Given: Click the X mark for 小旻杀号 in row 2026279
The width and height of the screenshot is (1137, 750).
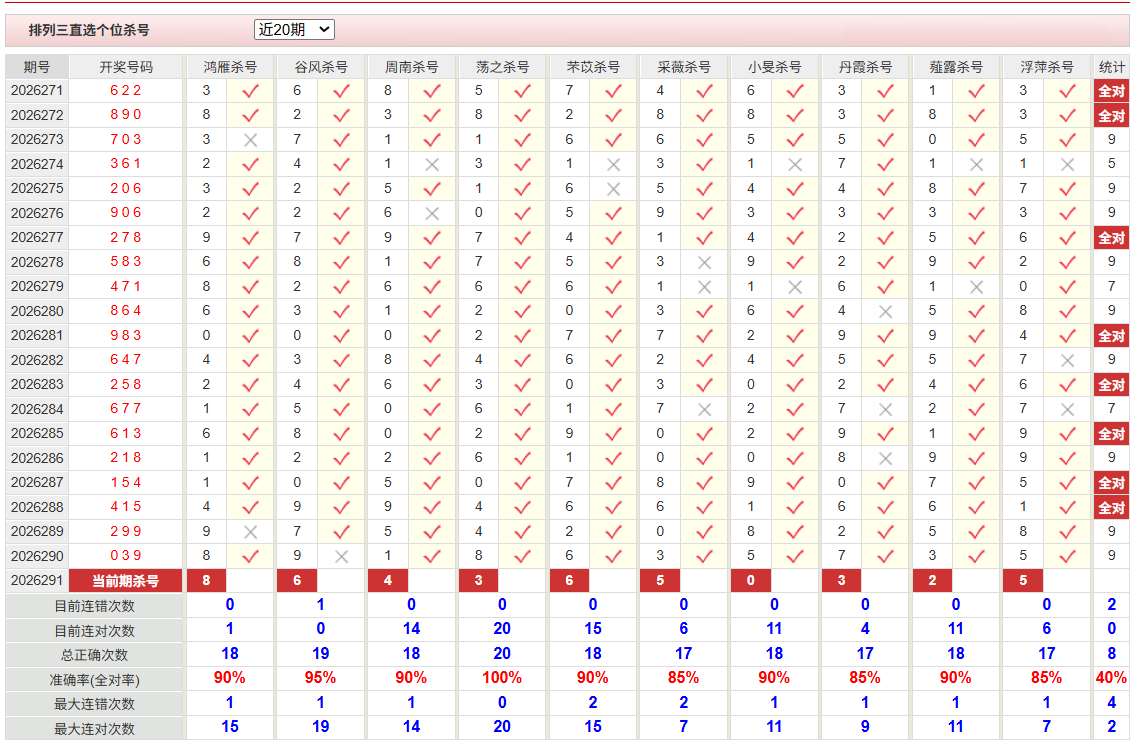Looking at the screenshot, I should pos(795,287).
